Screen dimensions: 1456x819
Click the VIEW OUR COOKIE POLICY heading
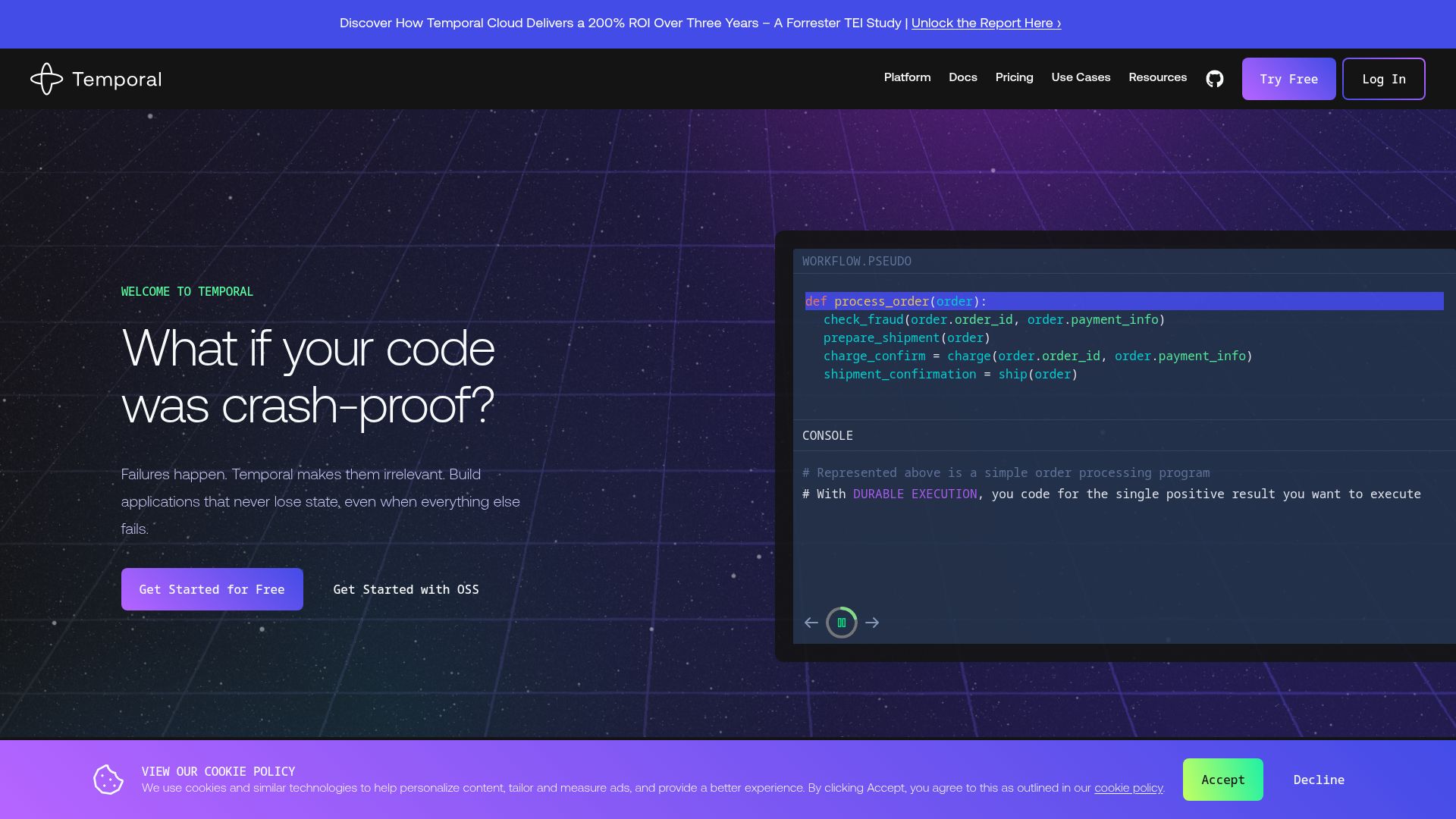click(218, 771)
